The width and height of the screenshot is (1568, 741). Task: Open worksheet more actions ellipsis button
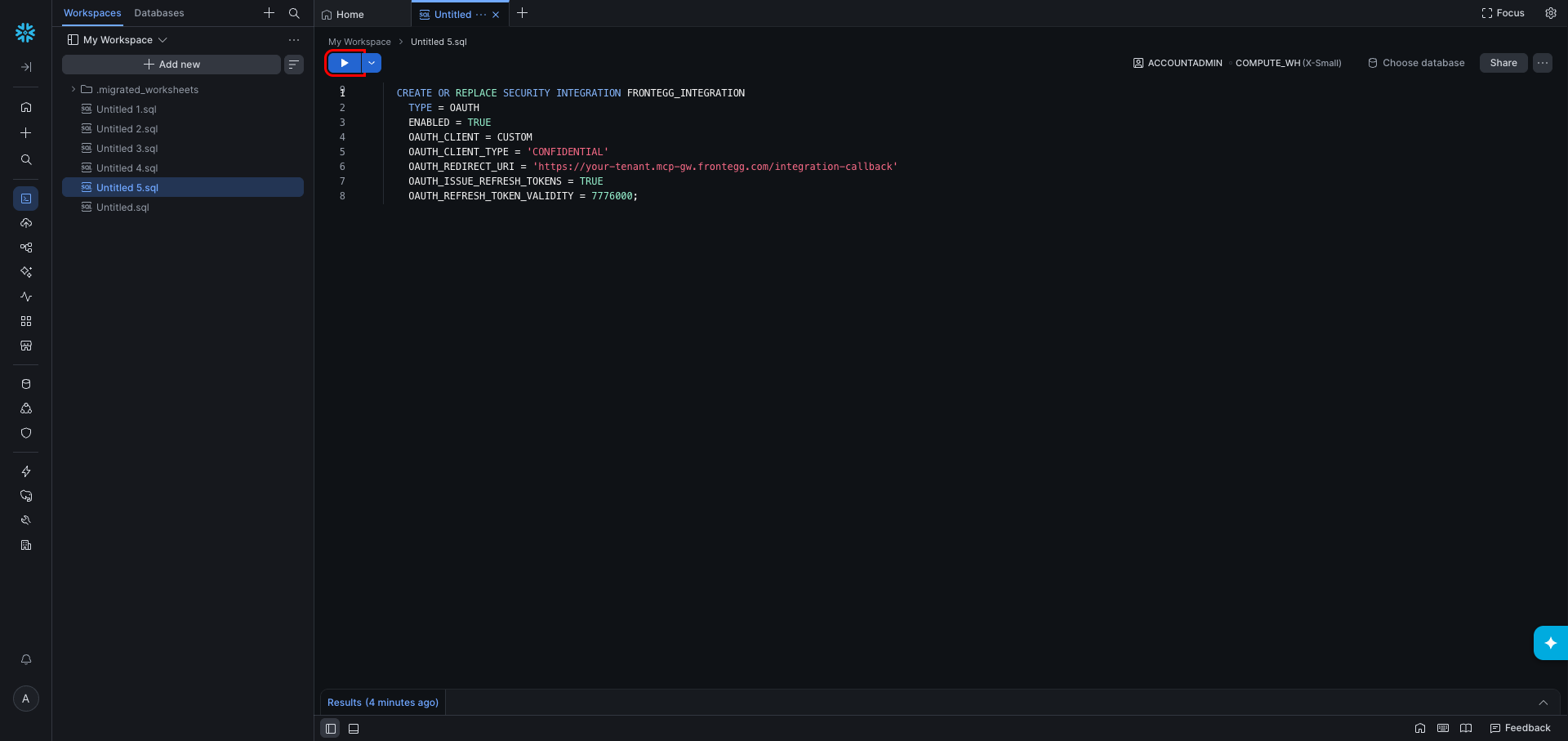(1543, 63)
